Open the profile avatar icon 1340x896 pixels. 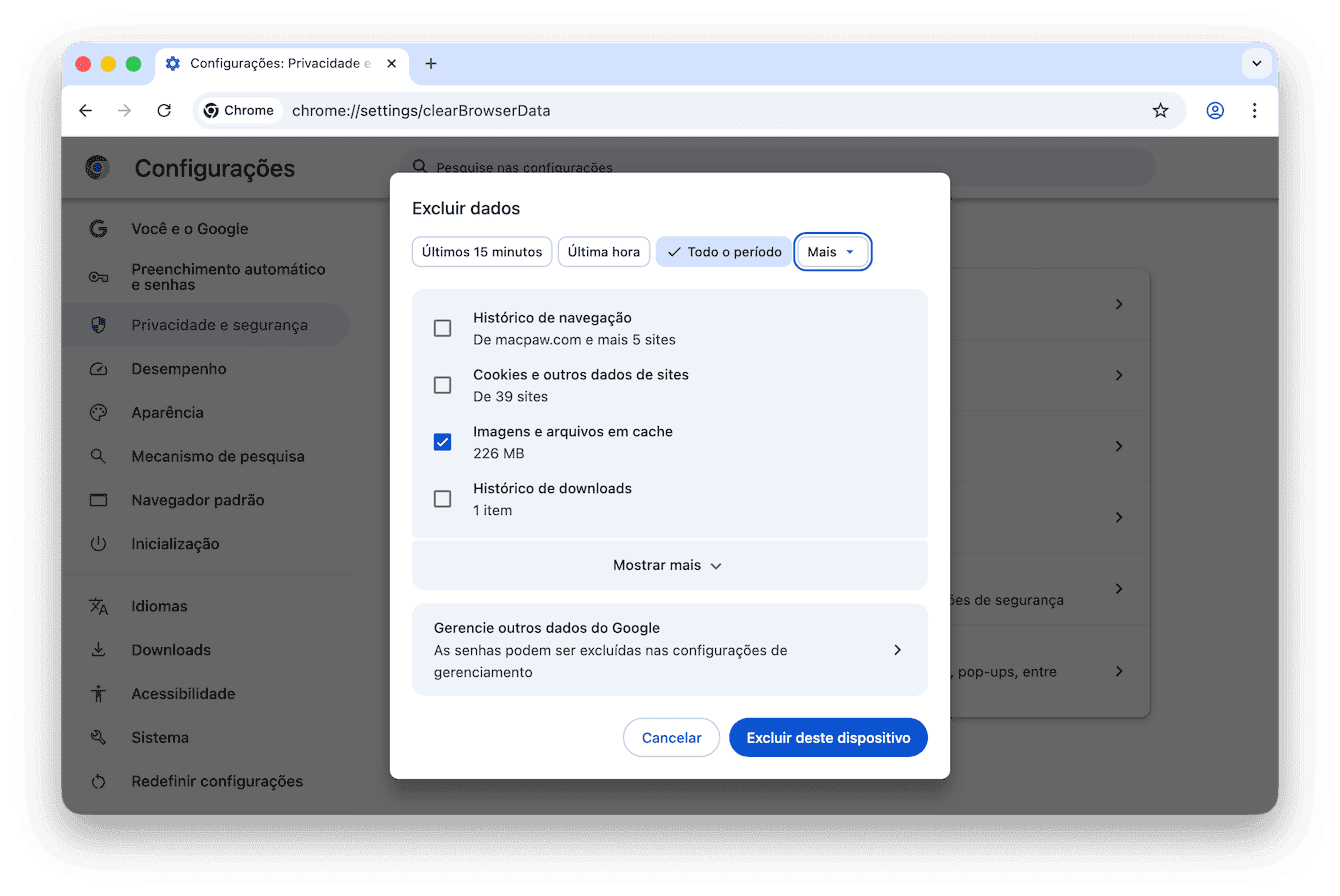point(1215,111)
